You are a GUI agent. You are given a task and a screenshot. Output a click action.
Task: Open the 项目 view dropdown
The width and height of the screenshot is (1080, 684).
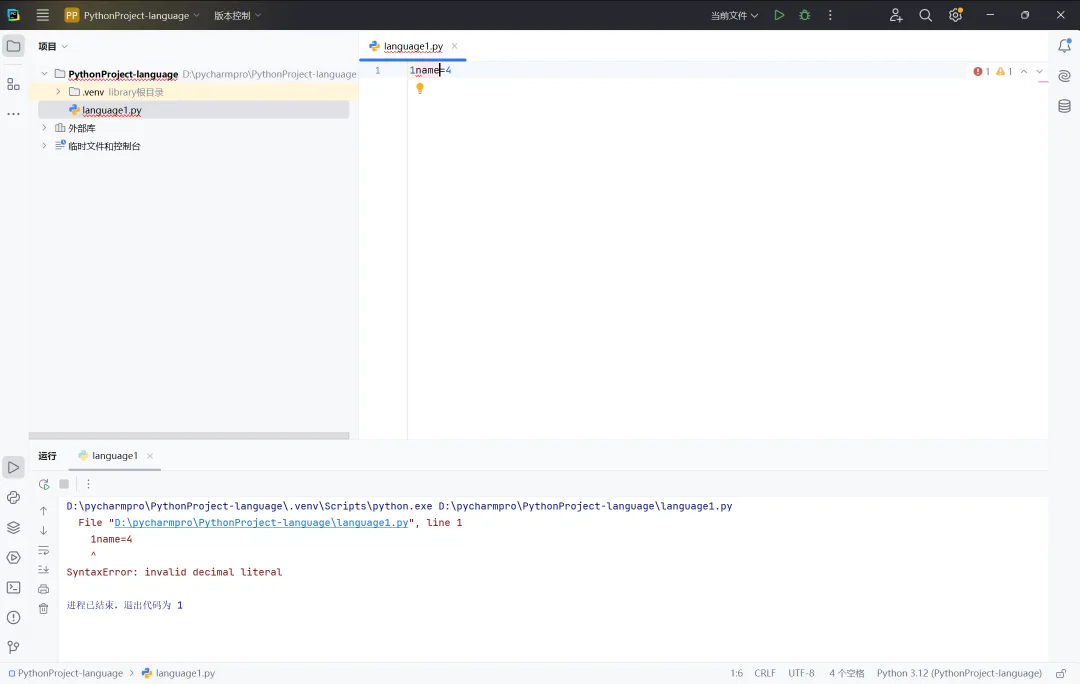pyautogui.click(x=52, y=46)
